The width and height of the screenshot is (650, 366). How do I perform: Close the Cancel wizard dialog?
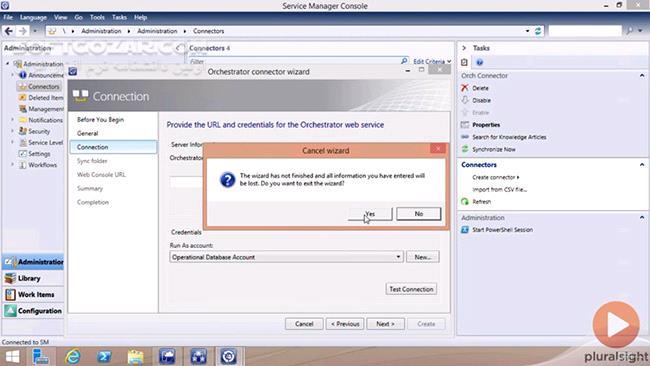(438, 148)
